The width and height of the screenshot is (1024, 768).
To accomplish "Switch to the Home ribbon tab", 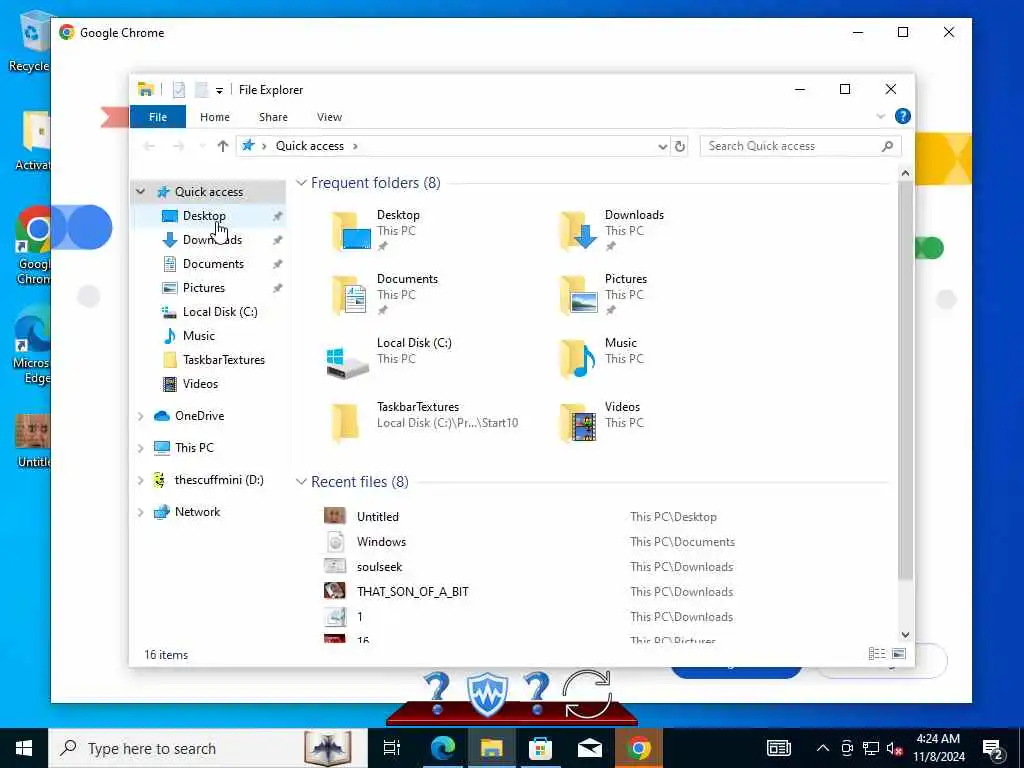I will (215, 117).
